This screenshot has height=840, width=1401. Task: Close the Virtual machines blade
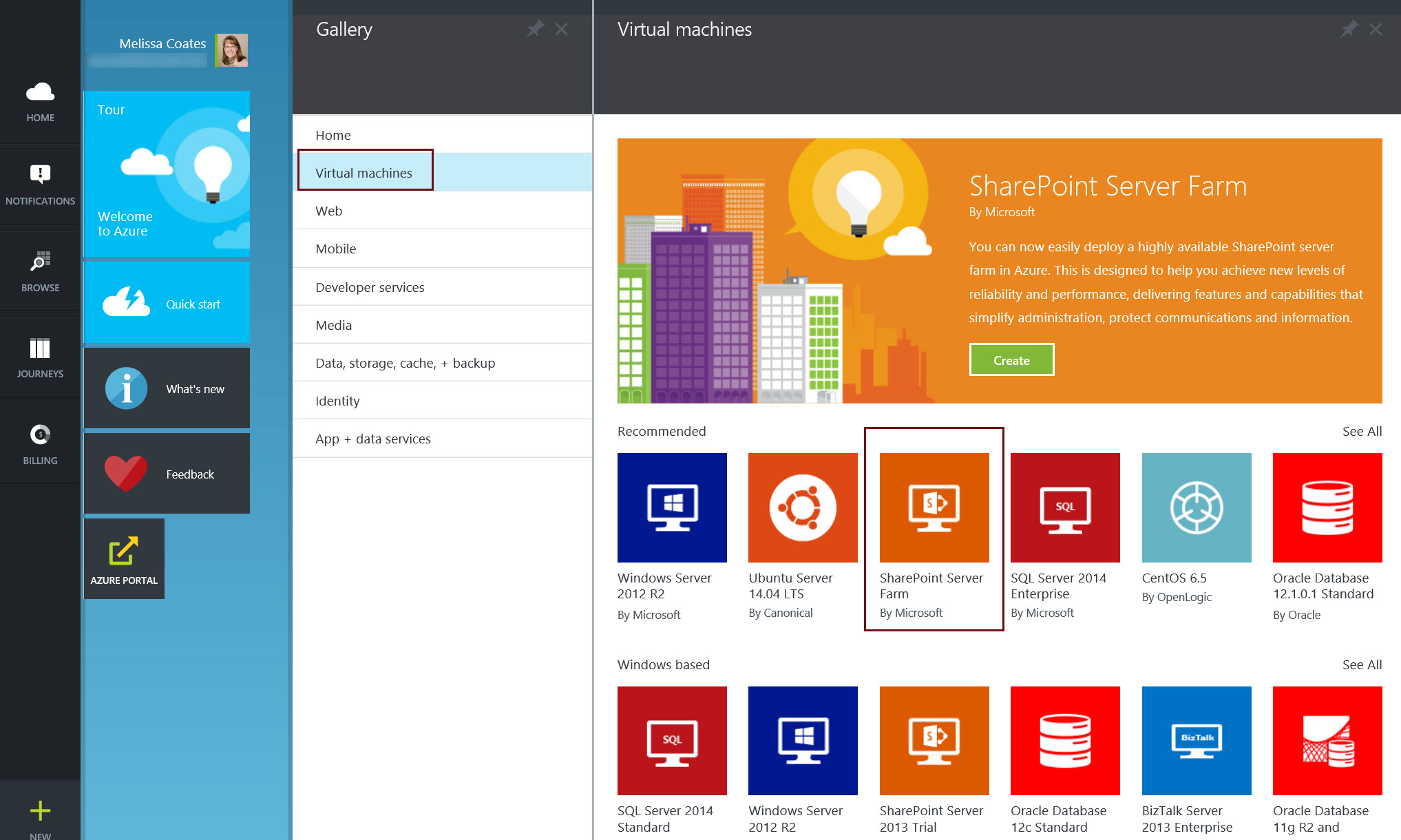coord(1376,29)
